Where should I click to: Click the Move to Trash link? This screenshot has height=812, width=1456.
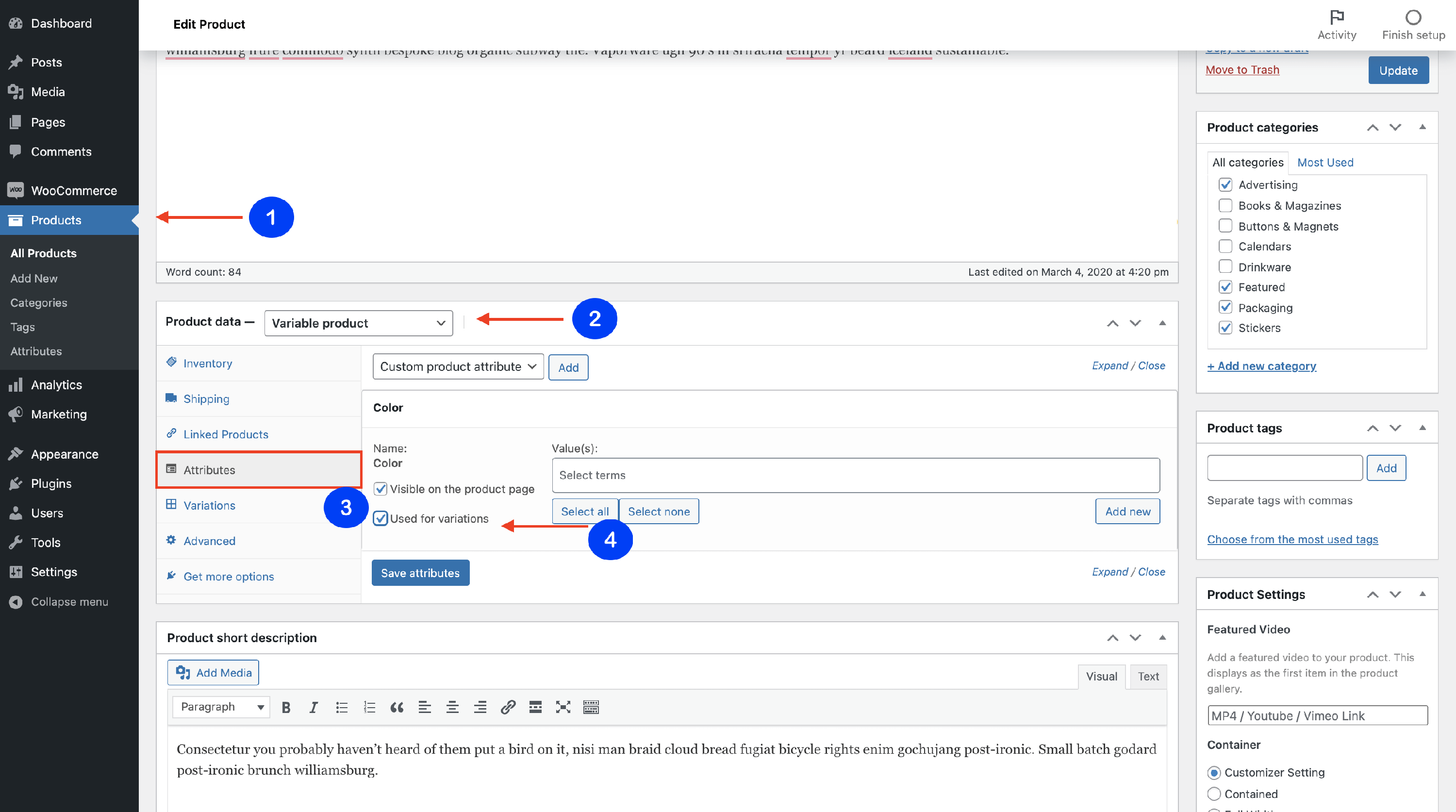coord(1242,69)
